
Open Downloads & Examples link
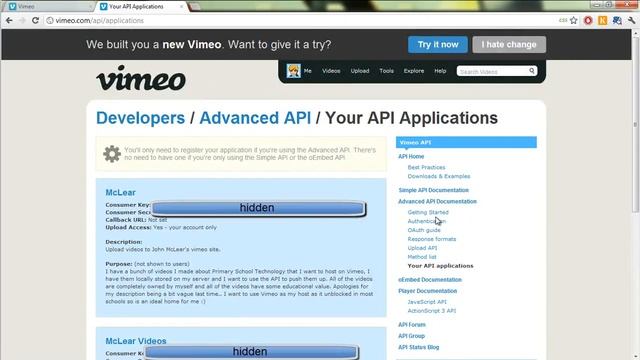pyautogui.click(x=439, y=176)
